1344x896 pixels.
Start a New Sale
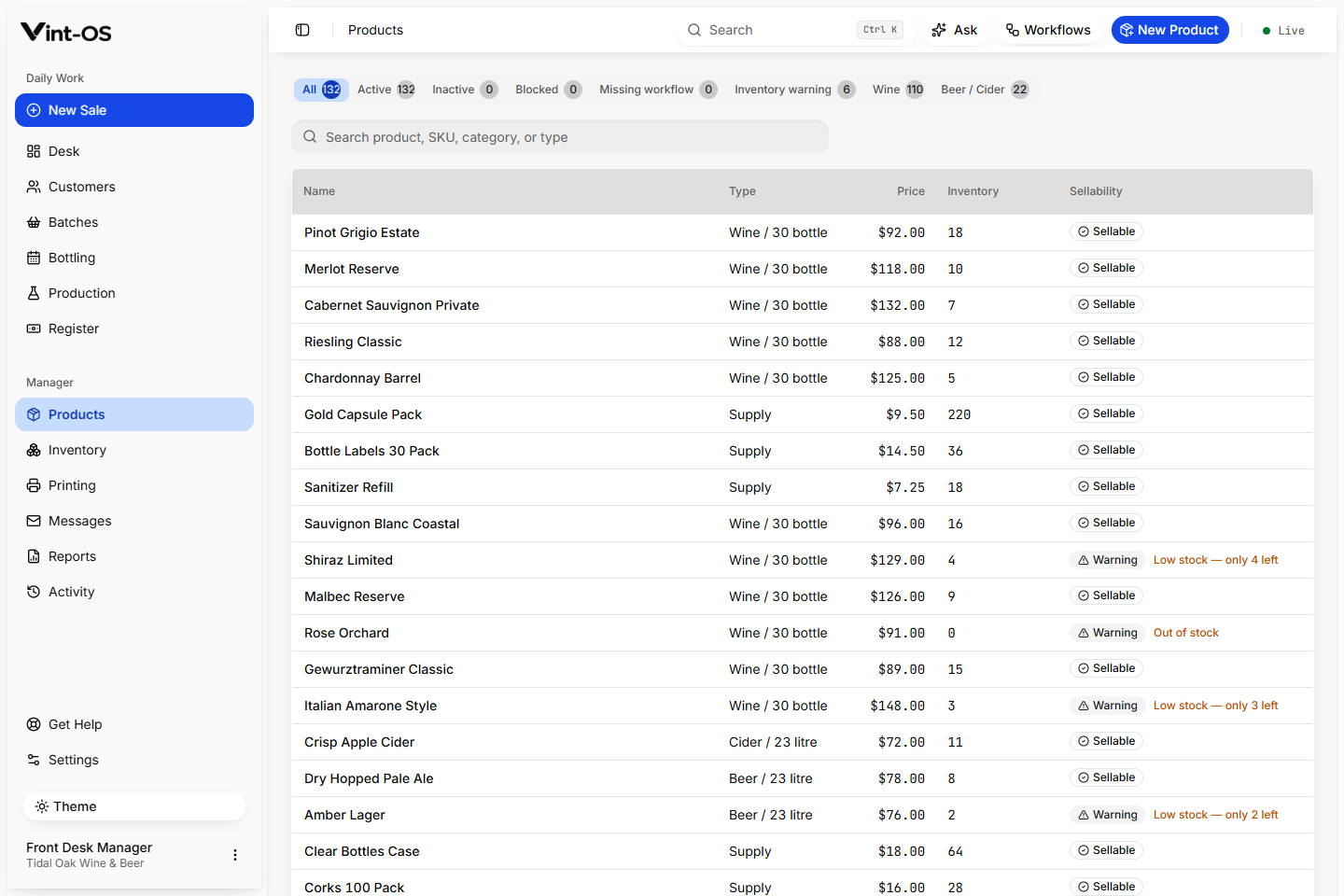(x=134, y=110)
